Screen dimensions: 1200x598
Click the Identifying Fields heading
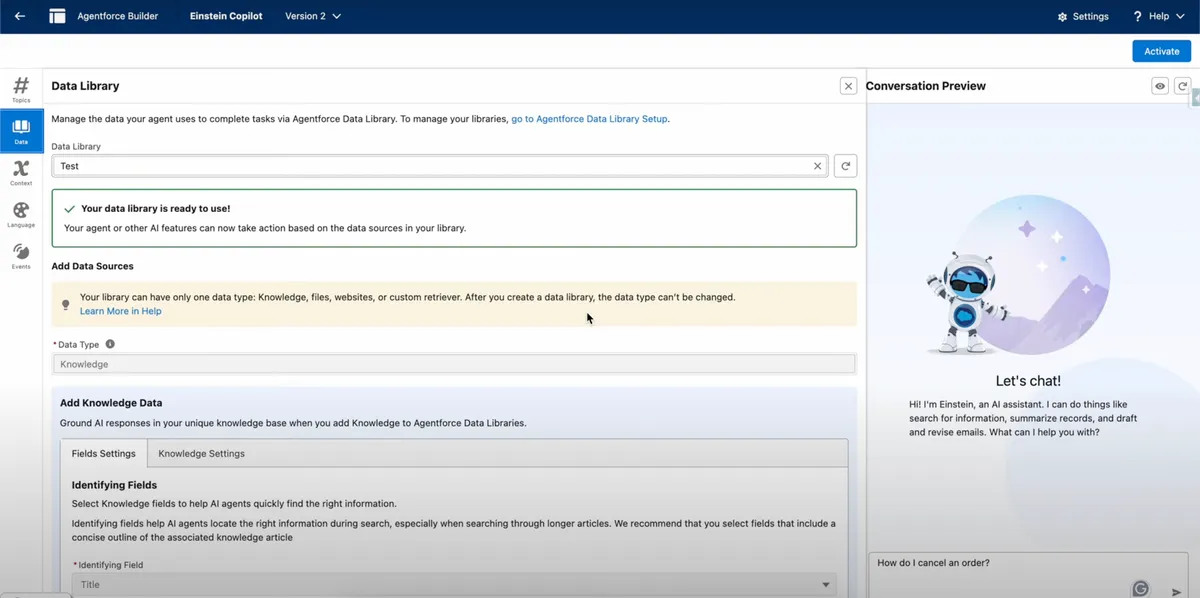click(x=114, y=485)
